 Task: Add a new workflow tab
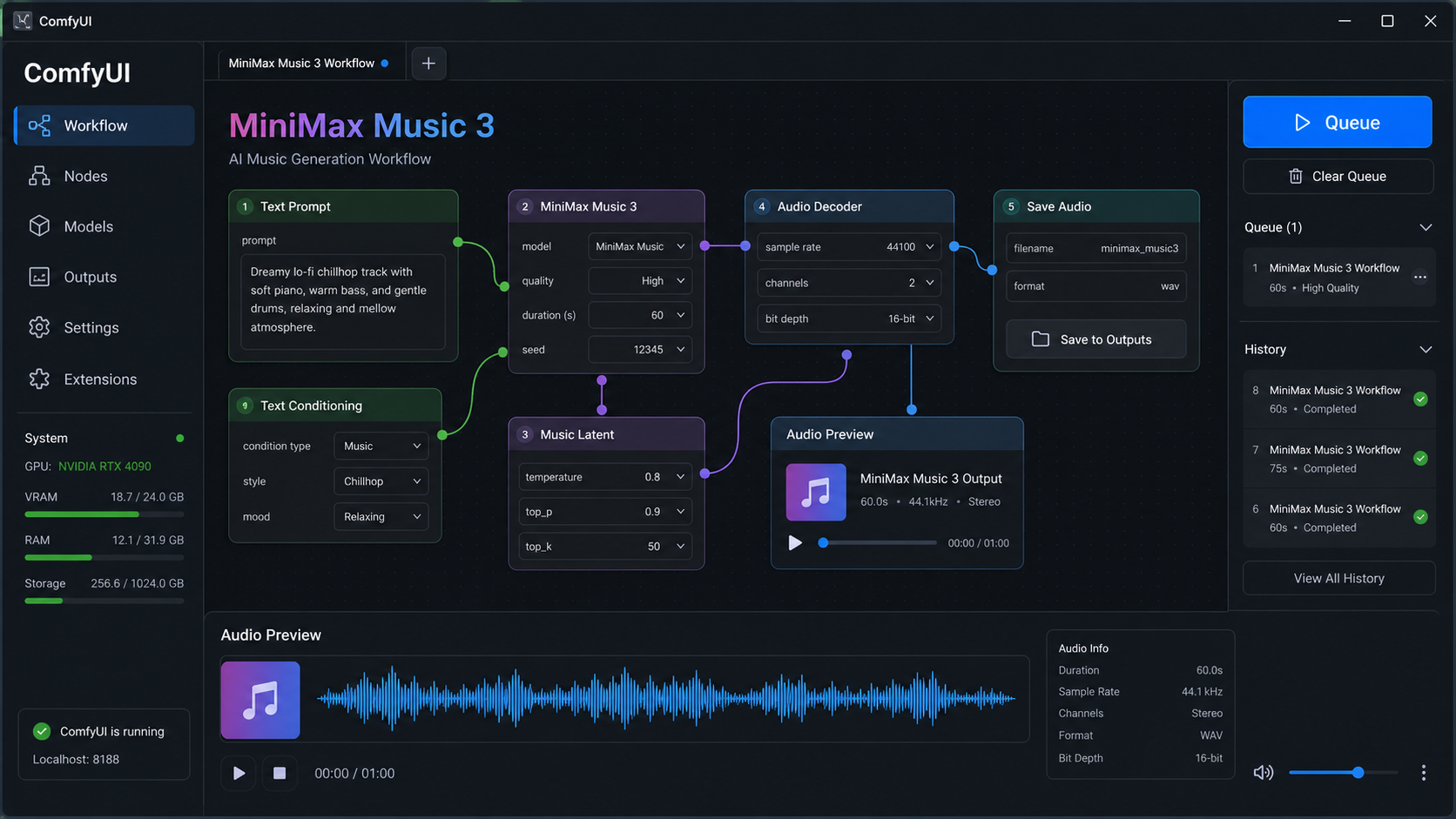tap(428, 63)
